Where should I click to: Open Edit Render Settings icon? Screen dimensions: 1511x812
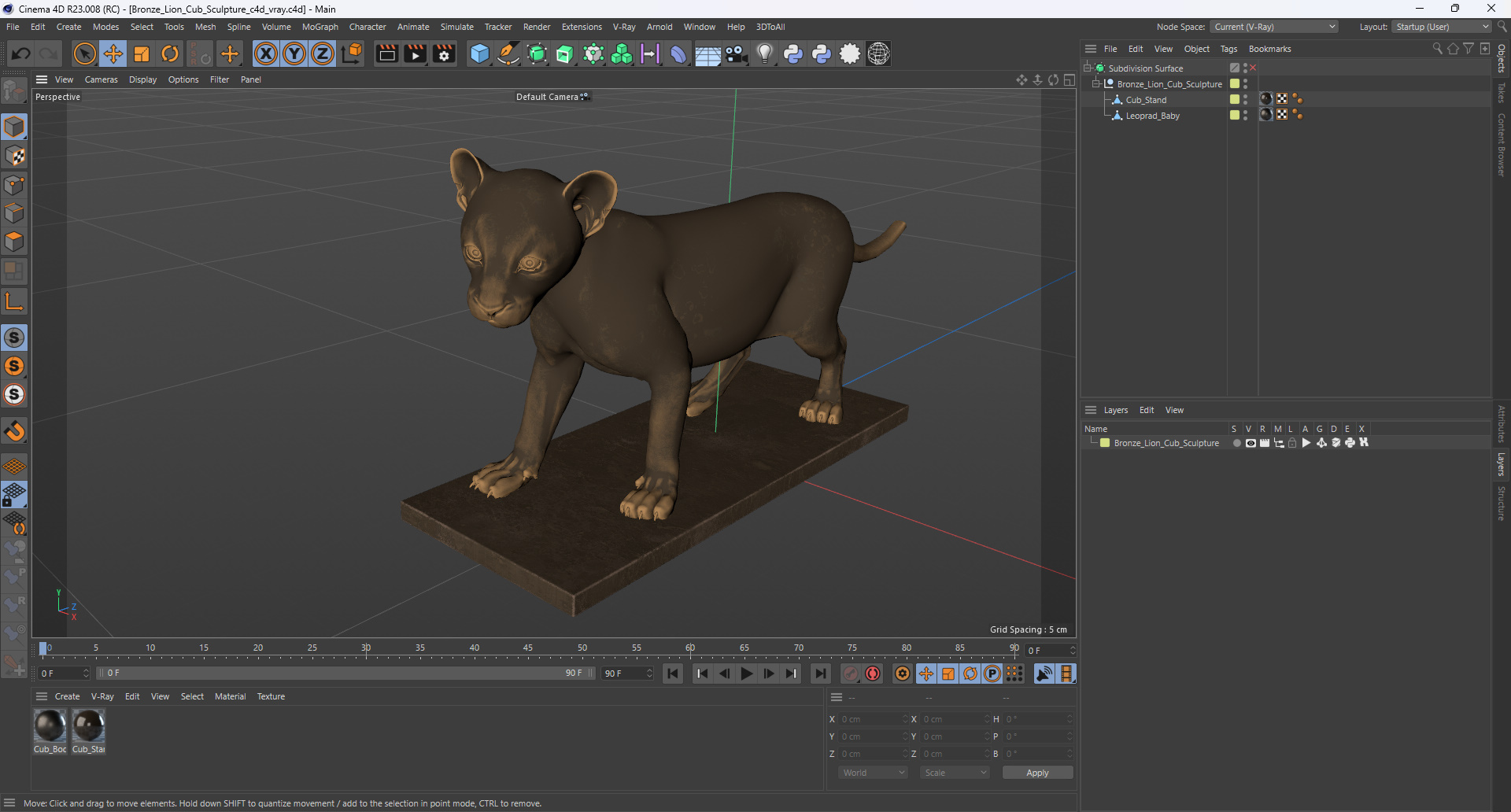444,54
